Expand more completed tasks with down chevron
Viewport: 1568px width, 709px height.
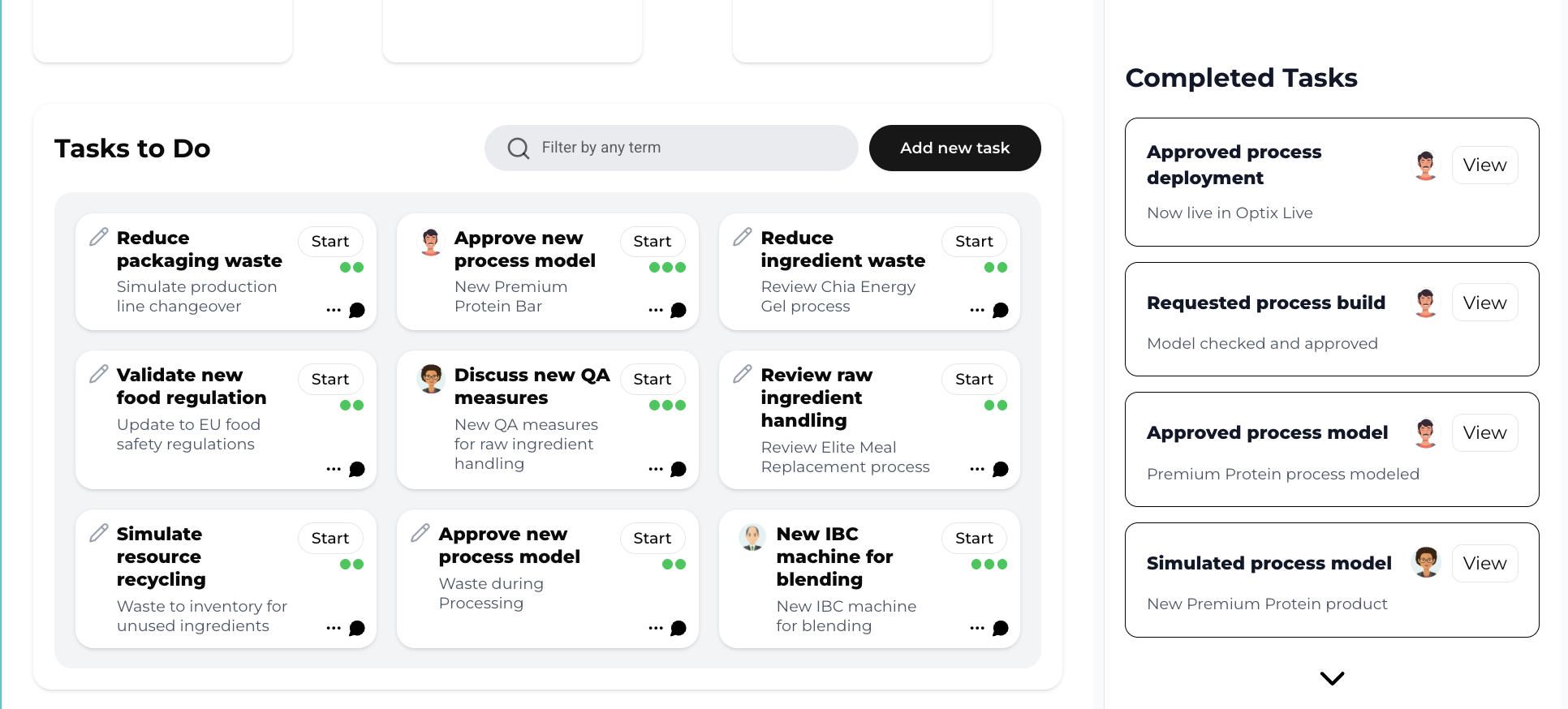(x=1332, y=678)
